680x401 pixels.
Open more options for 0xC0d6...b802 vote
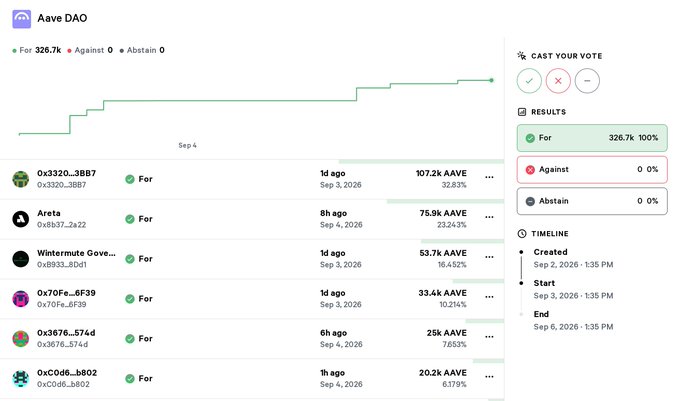pyautogui.click(x=489, y=377)
